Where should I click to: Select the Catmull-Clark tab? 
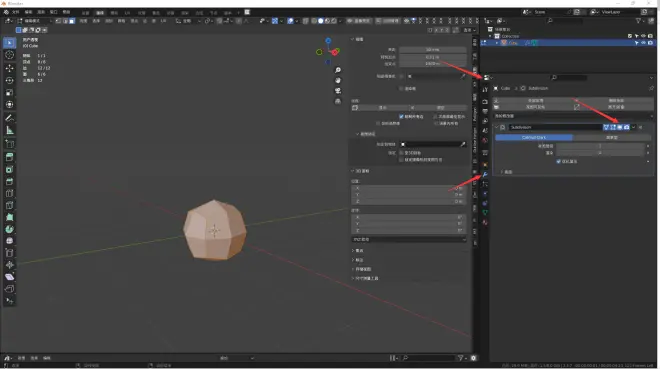pos(534,138)
